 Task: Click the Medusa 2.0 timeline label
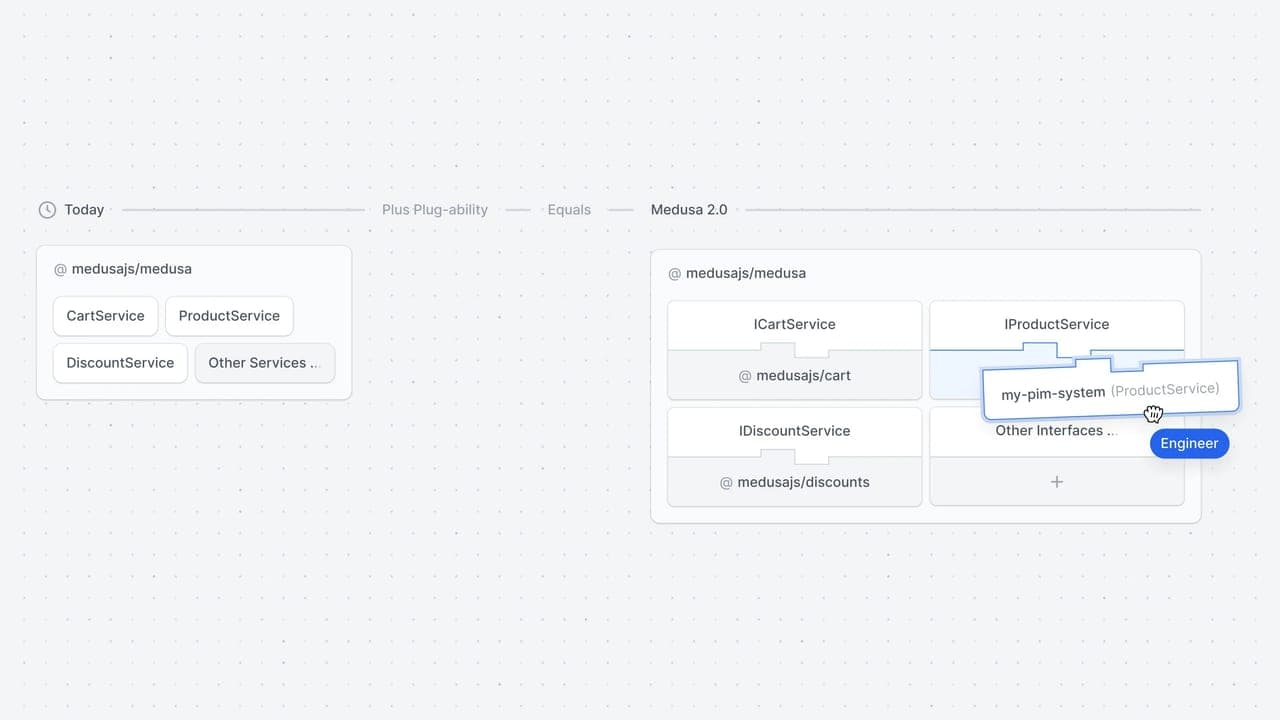coord(689,210)
